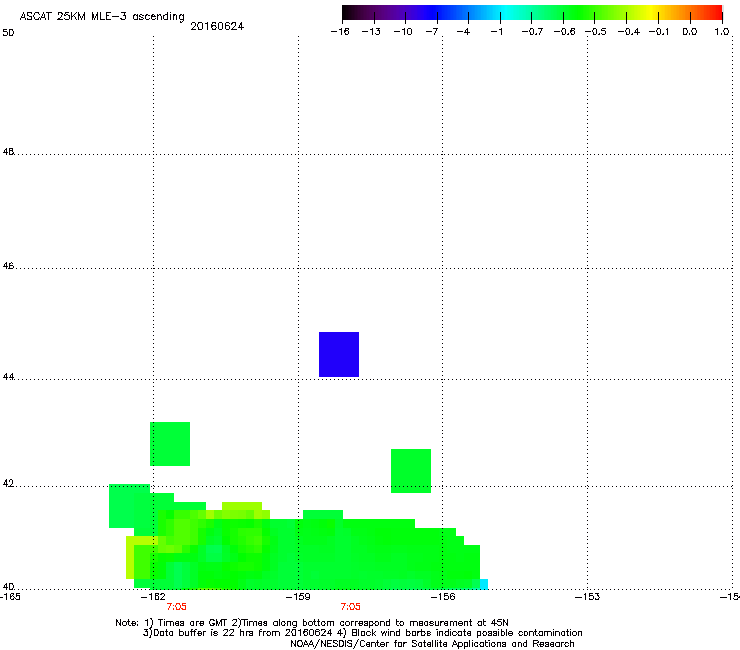Click the -0.1 colorbar label
740x650 pixels.
coord(659,32)
